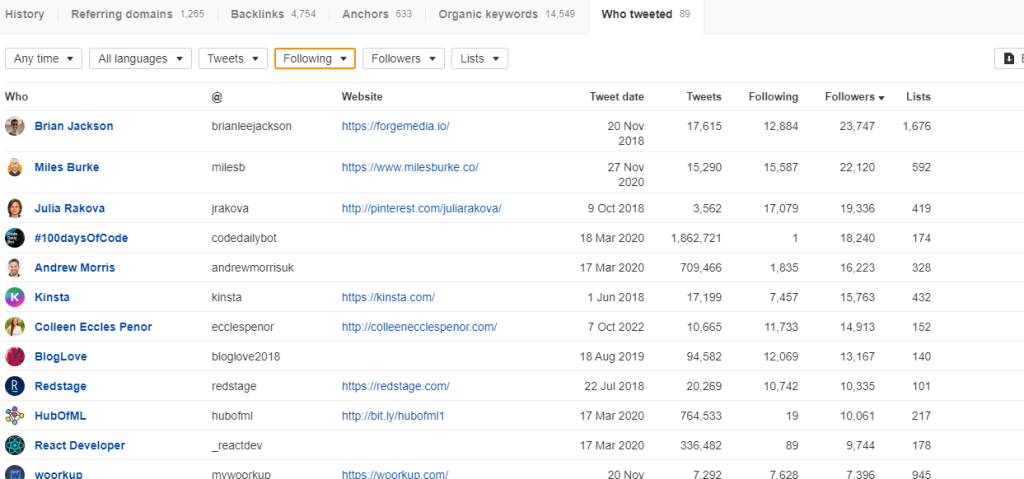This screenshot has height=479, width=1024.
Task: Switch to the Organic keywords tab
Action: coord(507,14)
